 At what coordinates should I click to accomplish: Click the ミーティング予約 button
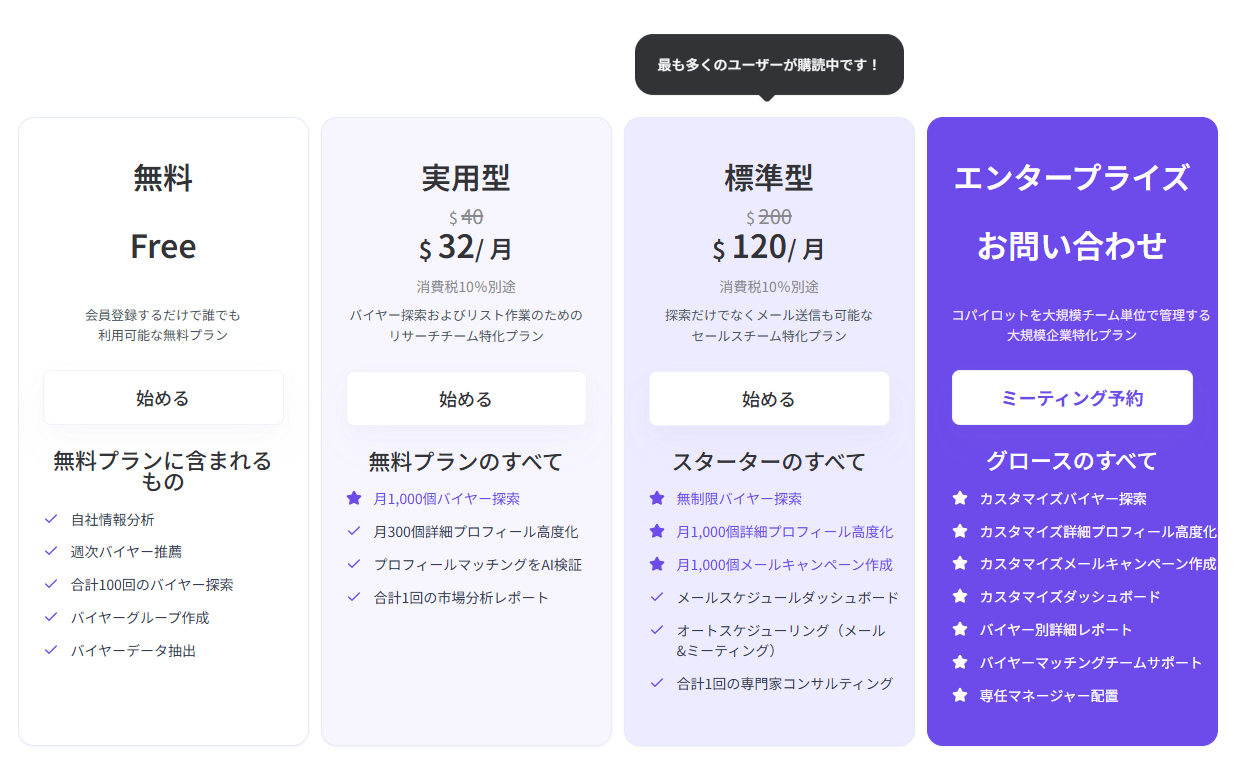[x=1072, y=398]
